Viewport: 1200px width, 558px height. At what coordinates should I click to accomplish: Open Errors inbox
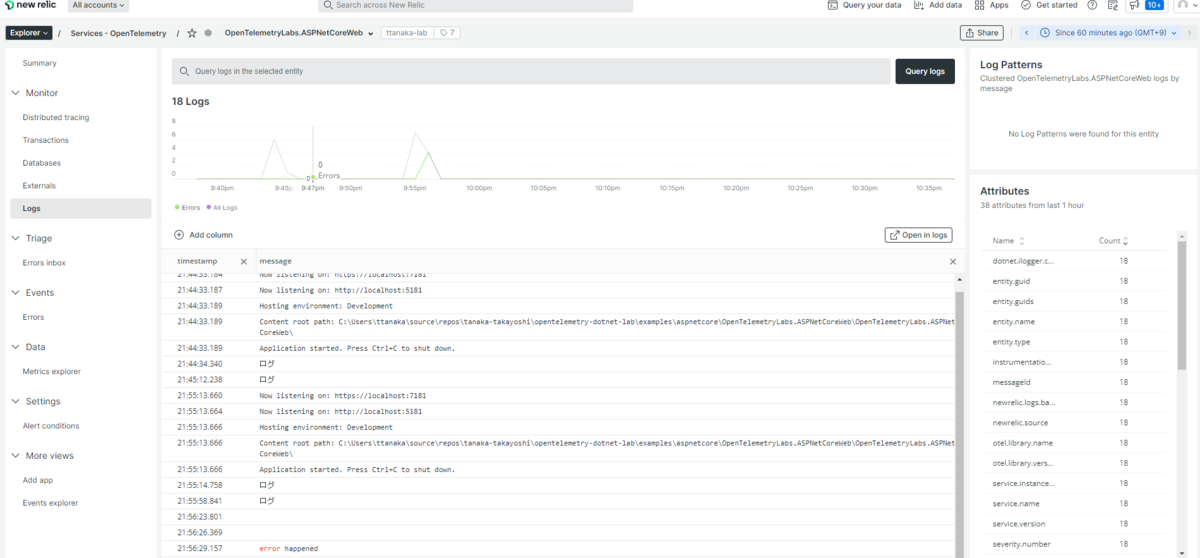click(44, 263)
